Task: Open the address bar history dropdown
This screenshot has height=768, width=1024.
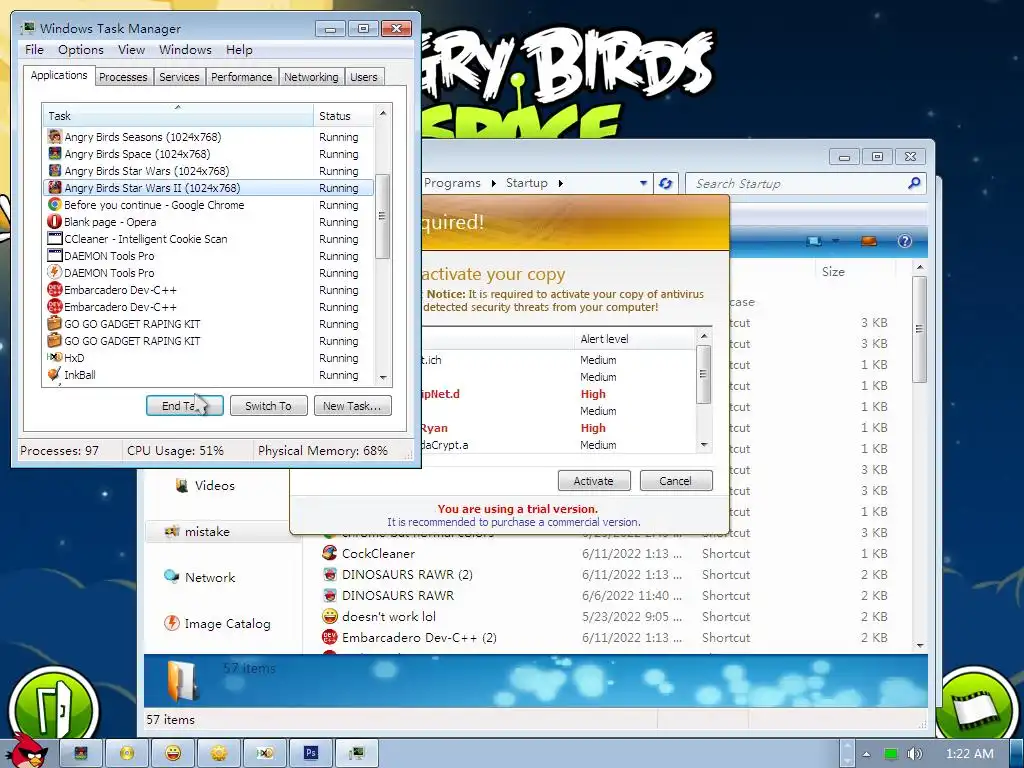Action: (x=643, y=184)
